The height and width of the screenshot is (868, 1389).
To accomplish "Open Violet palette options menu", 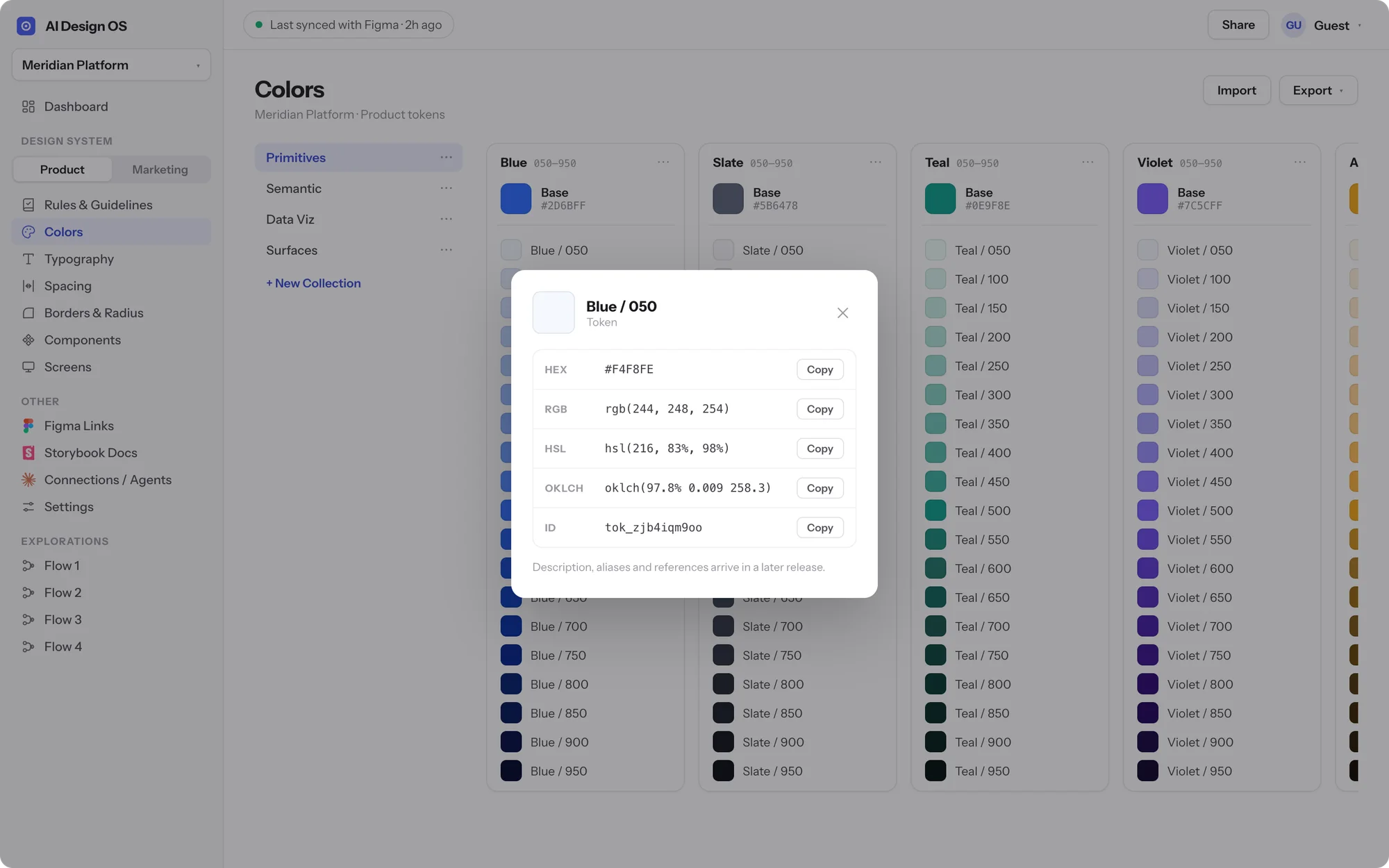I will (x=1300, y=162).
